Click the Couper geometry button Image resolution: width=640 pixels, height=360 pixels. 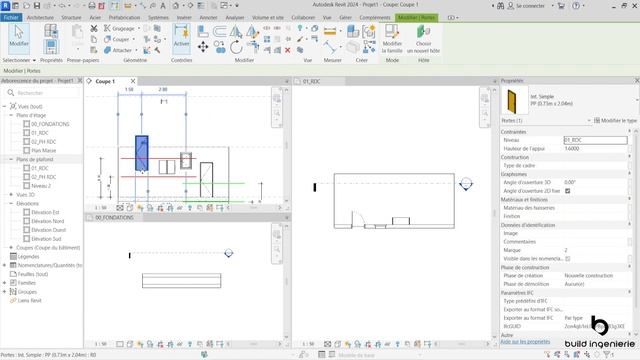[x=117, y=39]
